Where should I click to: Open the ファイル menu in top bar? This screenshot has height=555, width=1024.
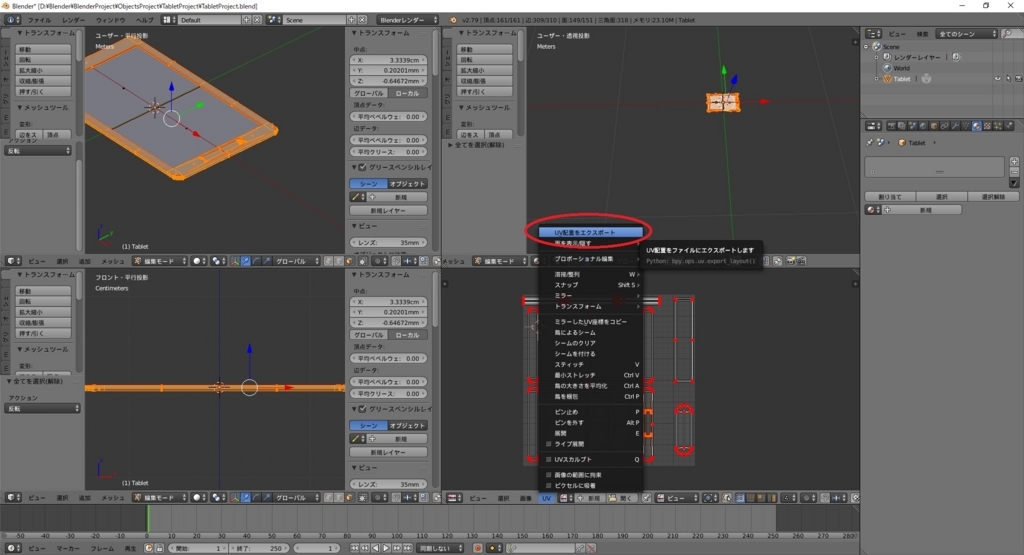click(39, 20)
